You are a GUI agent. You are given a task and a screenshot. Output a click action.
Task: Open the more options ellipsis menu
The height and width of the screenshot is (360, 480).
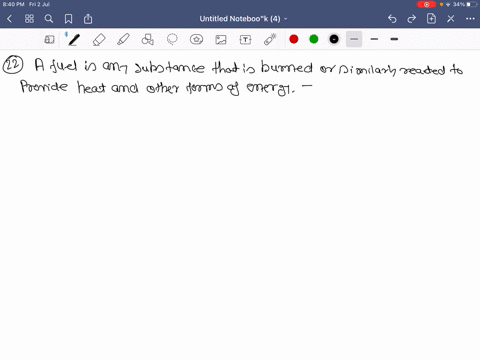(470, 19)
